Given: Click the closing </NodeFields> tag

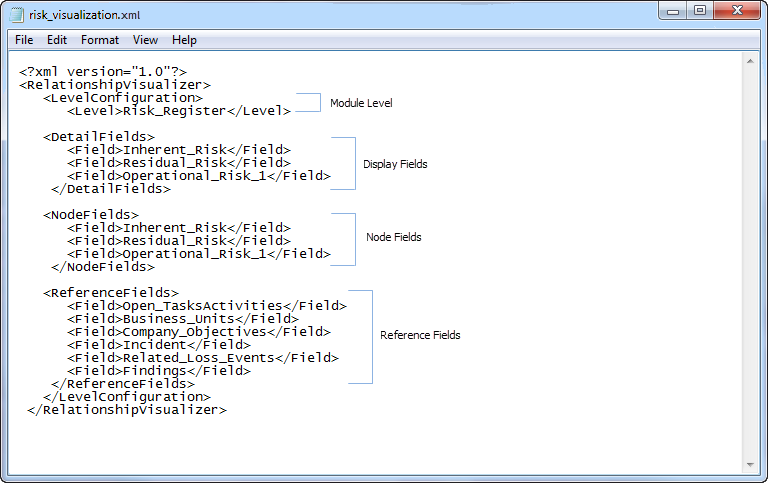Looking at the screenshot, I should coord(103,267).
